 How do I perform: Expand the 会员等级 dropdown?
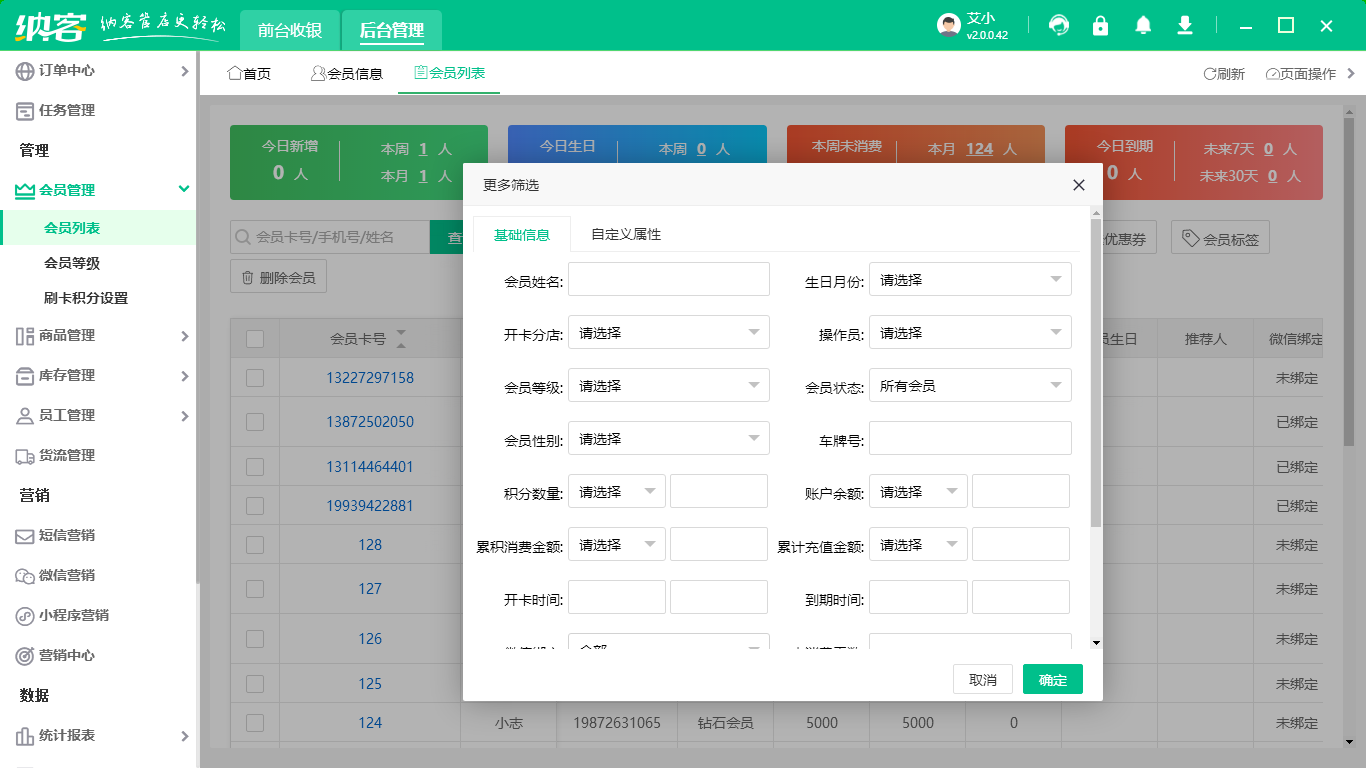(668, 386)
